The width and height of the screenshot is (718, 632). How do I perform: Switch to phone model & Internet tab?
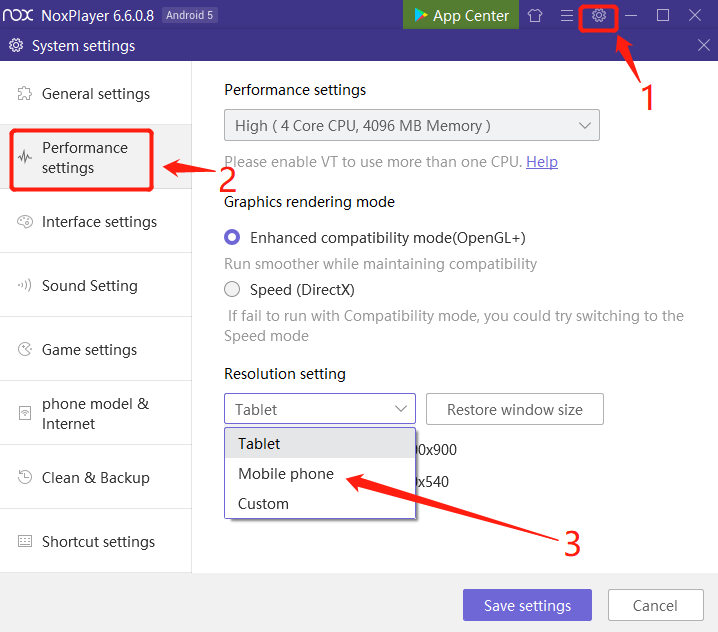click(96, 414)
